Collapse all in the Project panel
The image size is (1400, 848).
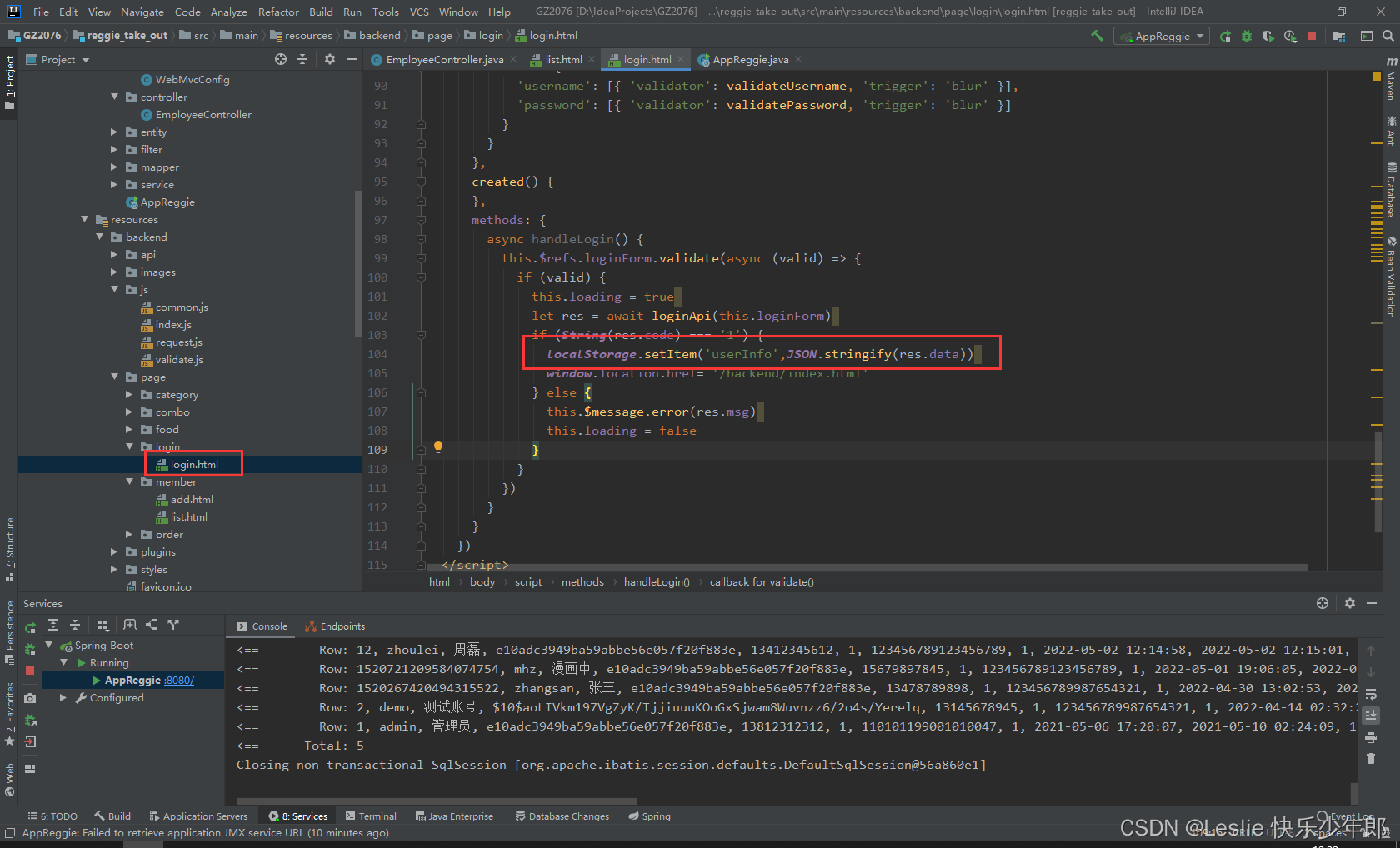(x=302, y=59)
